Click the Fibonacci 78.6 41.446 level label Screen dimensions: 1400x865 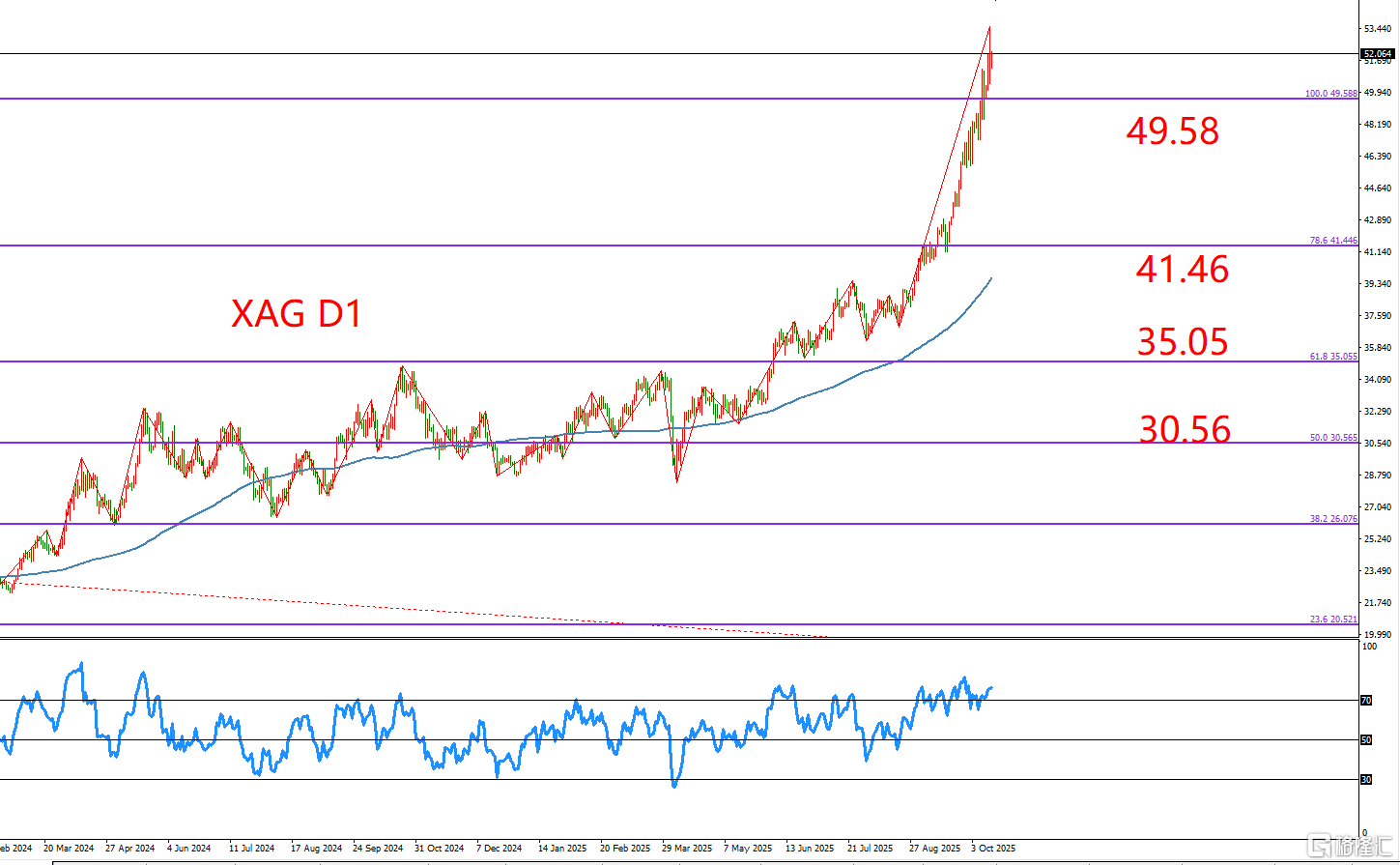1333,241
